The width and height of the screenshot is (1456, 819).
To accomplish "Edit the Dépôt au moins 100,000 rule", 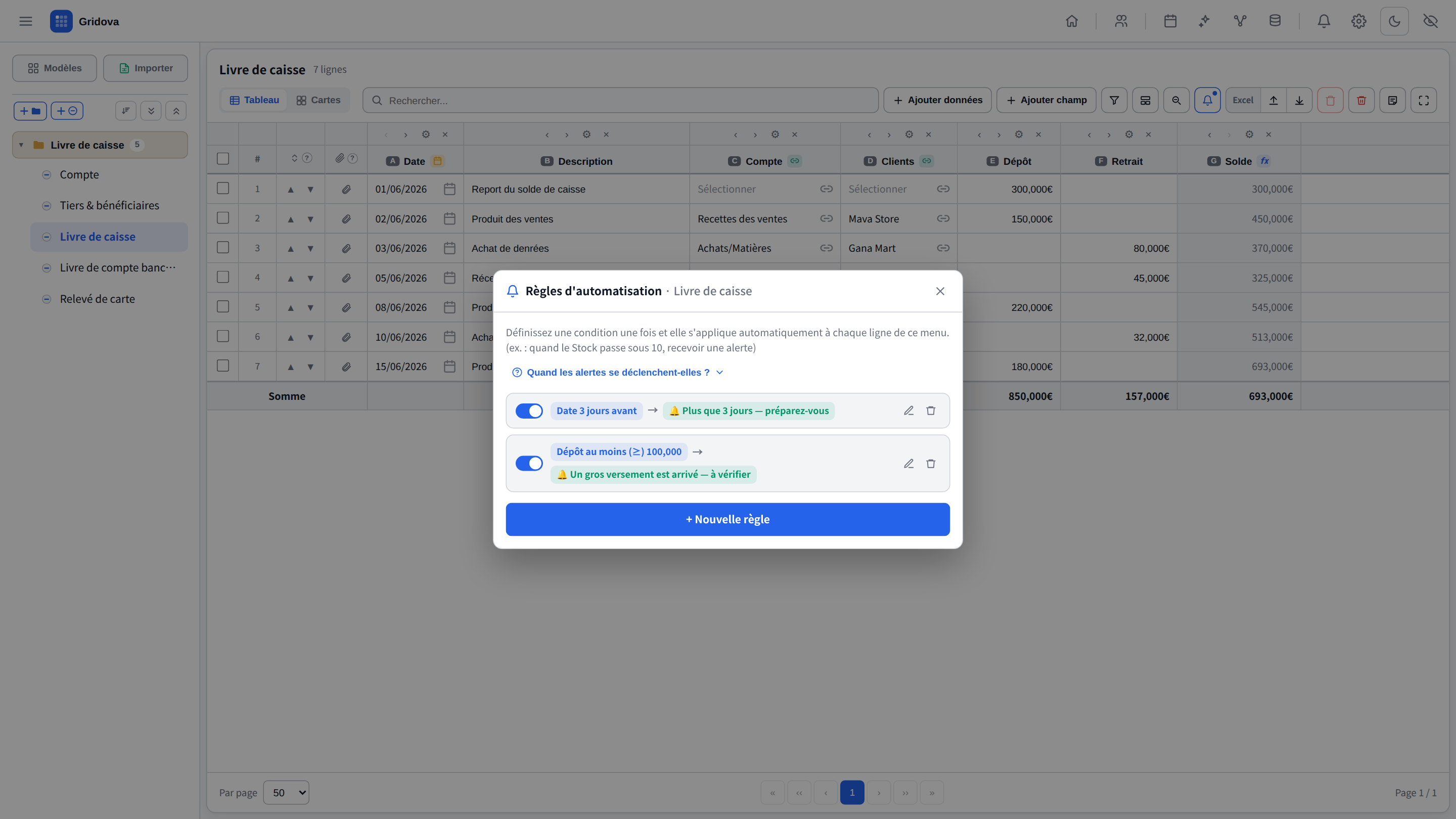I will pyautogui.click(x=908, y=464).
